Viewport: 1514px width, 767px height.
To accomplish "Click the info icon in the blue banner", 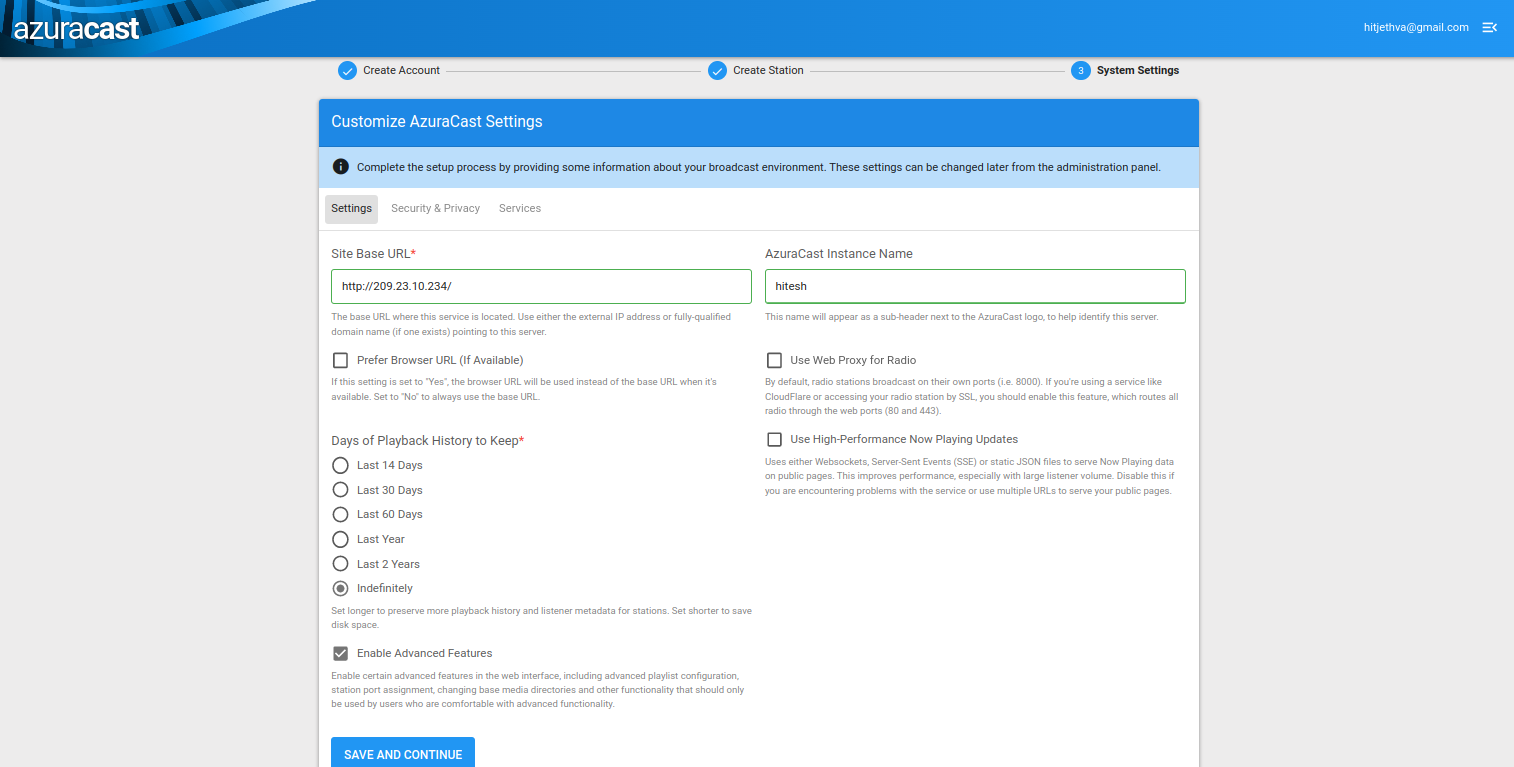I will pos(341,167).
